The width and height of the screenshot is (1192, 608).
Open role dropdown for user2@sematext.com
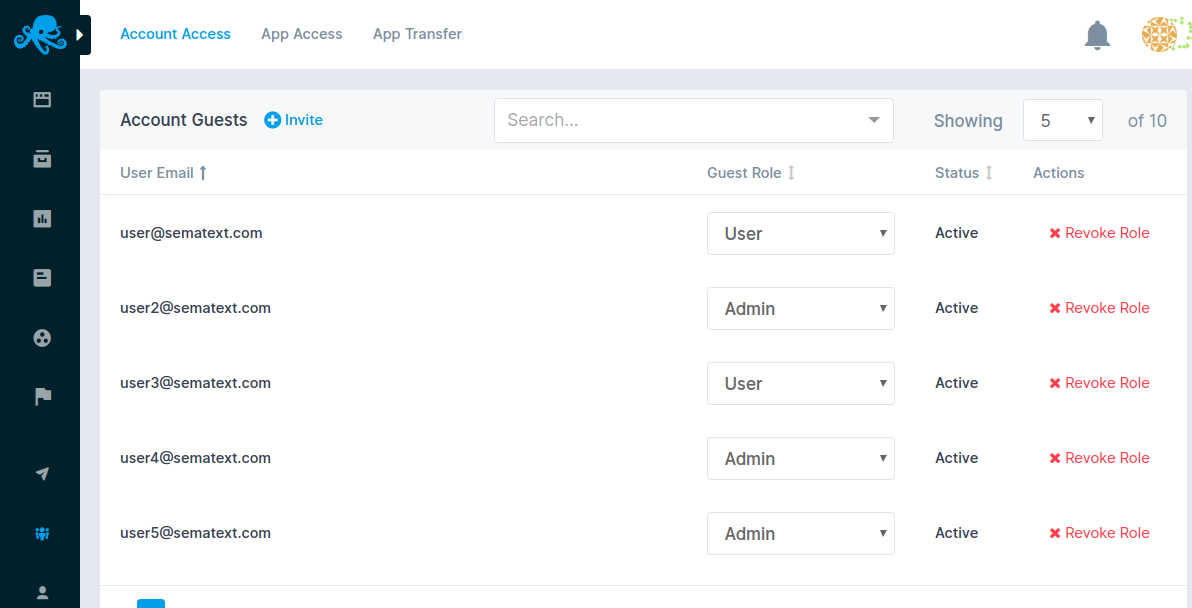[x=800, y=309]
